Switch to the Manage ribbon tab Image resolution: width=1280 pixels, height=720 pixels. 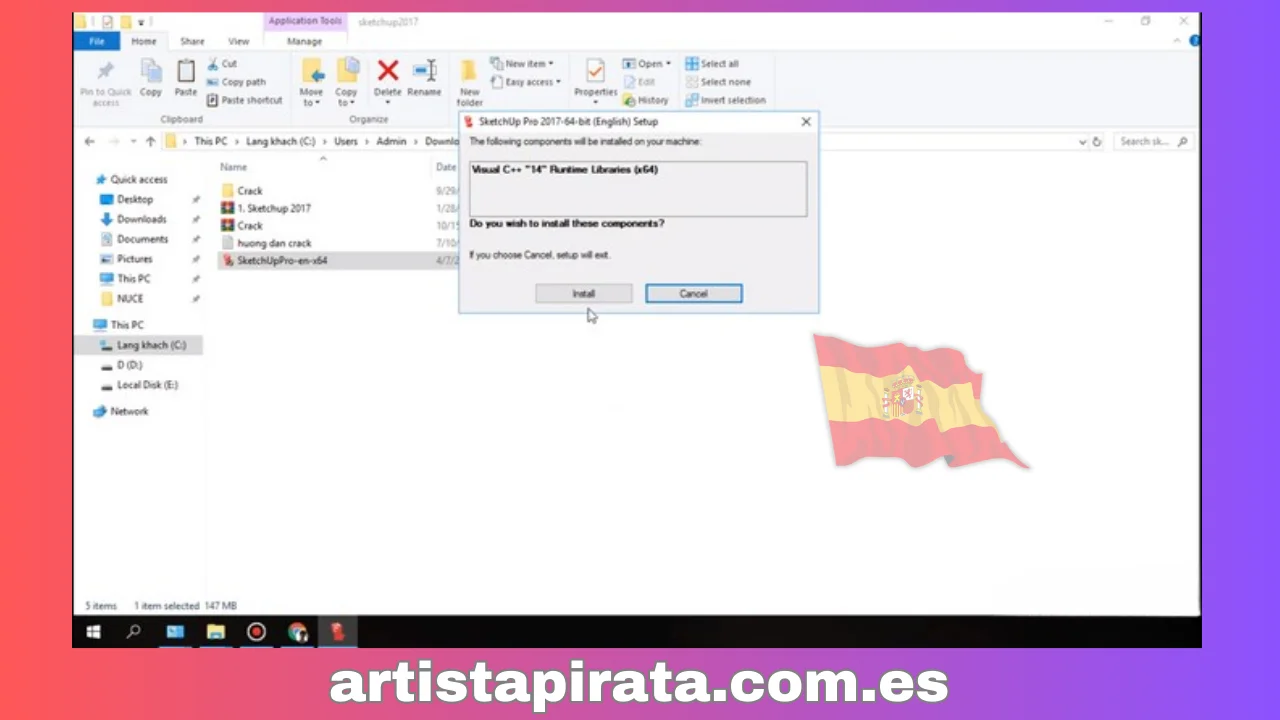(304, 41)
